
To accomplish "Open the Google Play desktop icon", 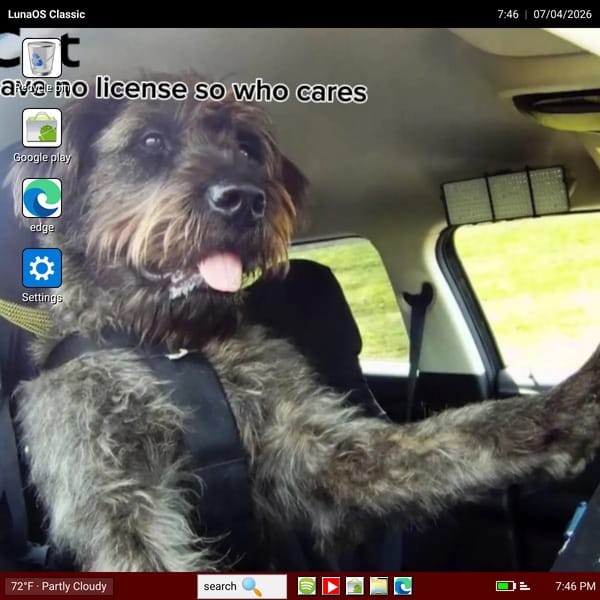I will click(x=42, y=128).
